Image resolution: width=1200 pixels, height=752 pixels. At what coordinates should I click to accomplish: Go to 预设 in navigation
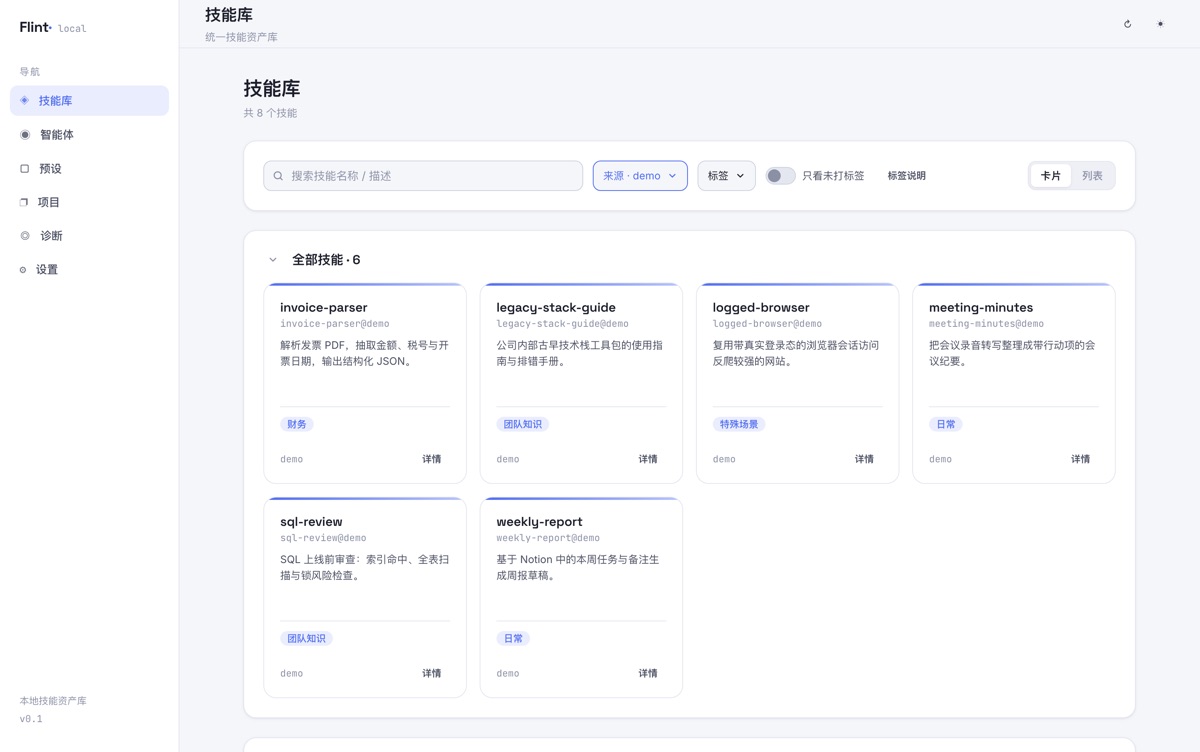pos(89,168)
